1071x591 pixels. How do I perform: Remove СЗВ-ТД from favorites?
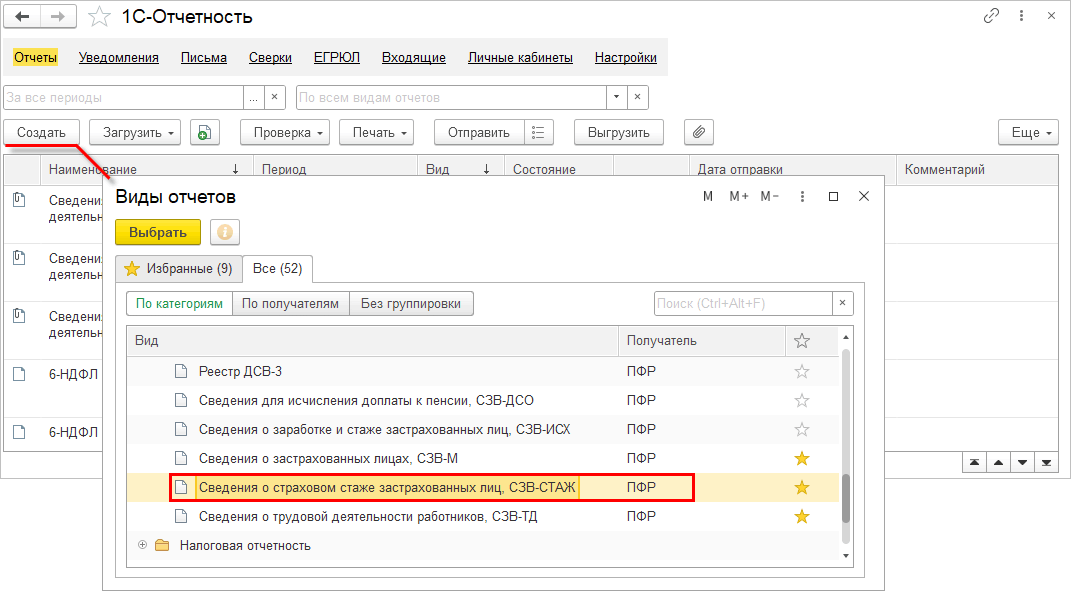(x=802, y=517)
